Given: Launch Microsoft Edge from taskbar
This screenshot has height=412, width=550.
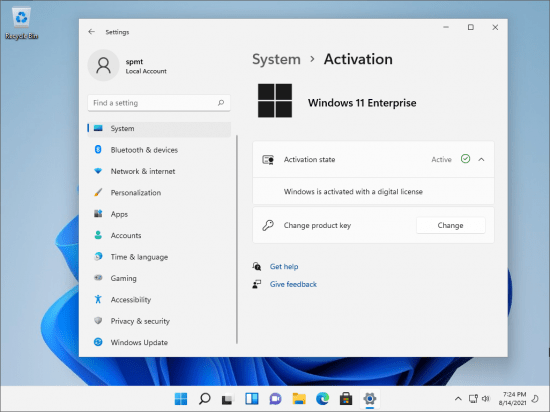Looking at the screenshot, I should click(x=322, y=399).
